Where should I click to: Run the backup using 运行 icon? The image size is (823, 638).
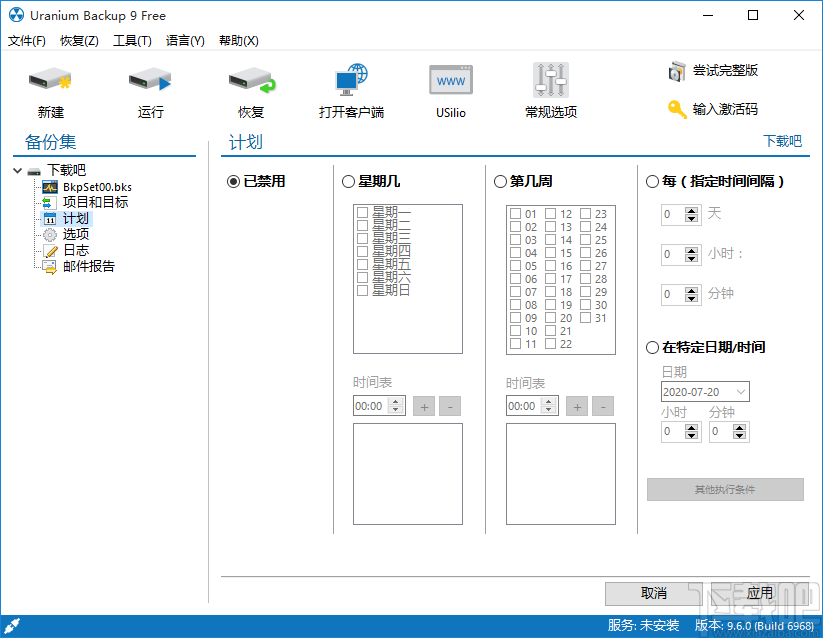(x=150, y=88)
